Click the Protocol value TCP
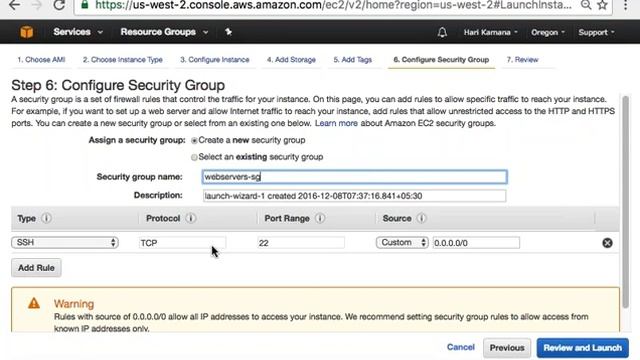The height and width of the screenshot is (360, 640). pyautogui.click(x=182, y=243)
